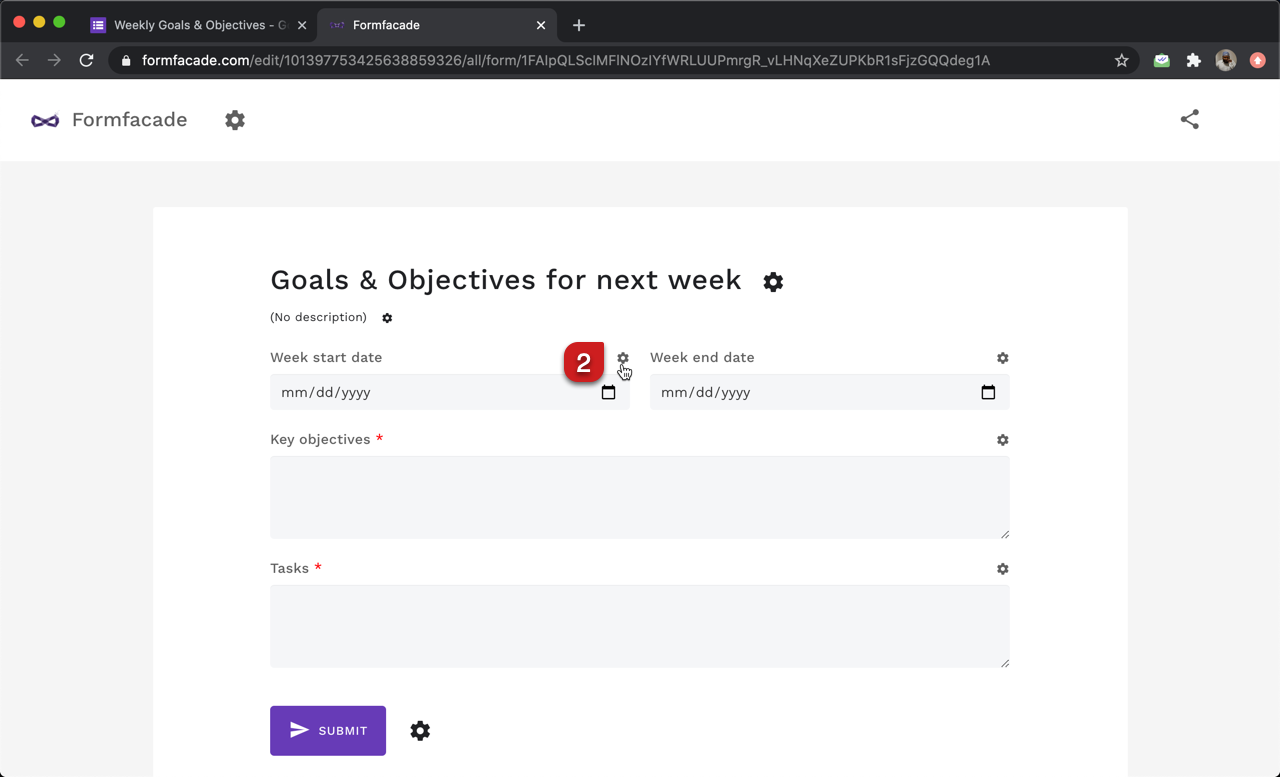The height and width of the screenshot is (777, 1280).
Task: Open settings for the Key objectives field
Action: (1002, 440)
